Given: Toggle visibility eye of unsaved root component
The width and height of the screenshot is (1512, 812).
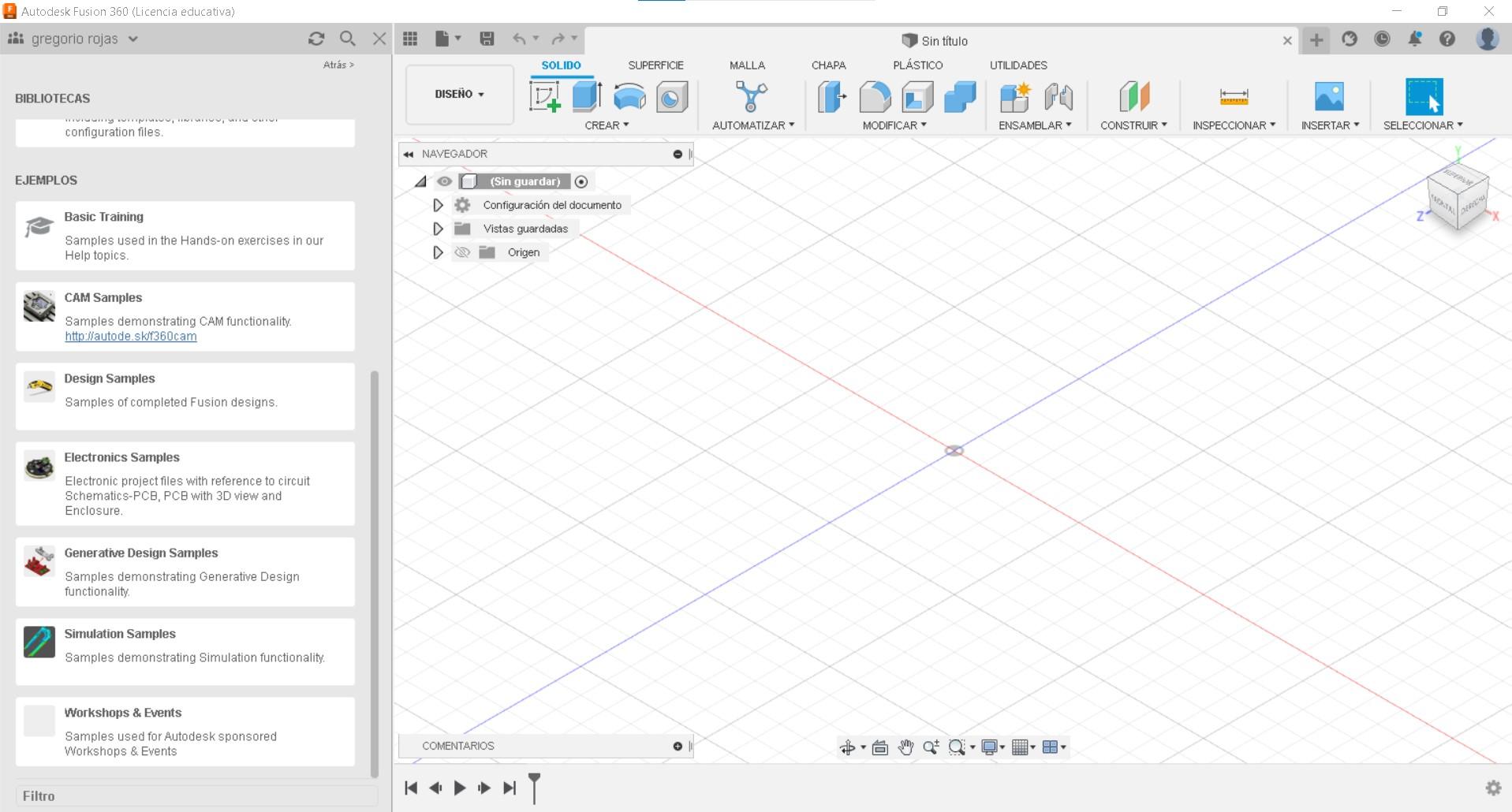Looking at the screenshot, I should point(445,181).
